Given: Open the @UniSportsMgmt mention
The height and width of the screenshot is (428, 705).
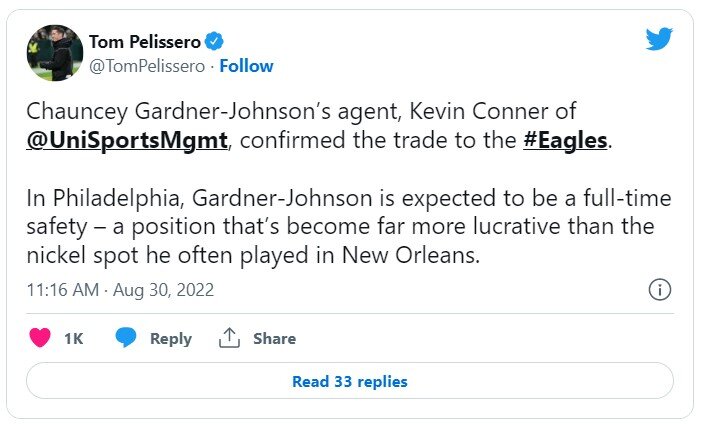Looking at the screenshot, I should (128, 140).
